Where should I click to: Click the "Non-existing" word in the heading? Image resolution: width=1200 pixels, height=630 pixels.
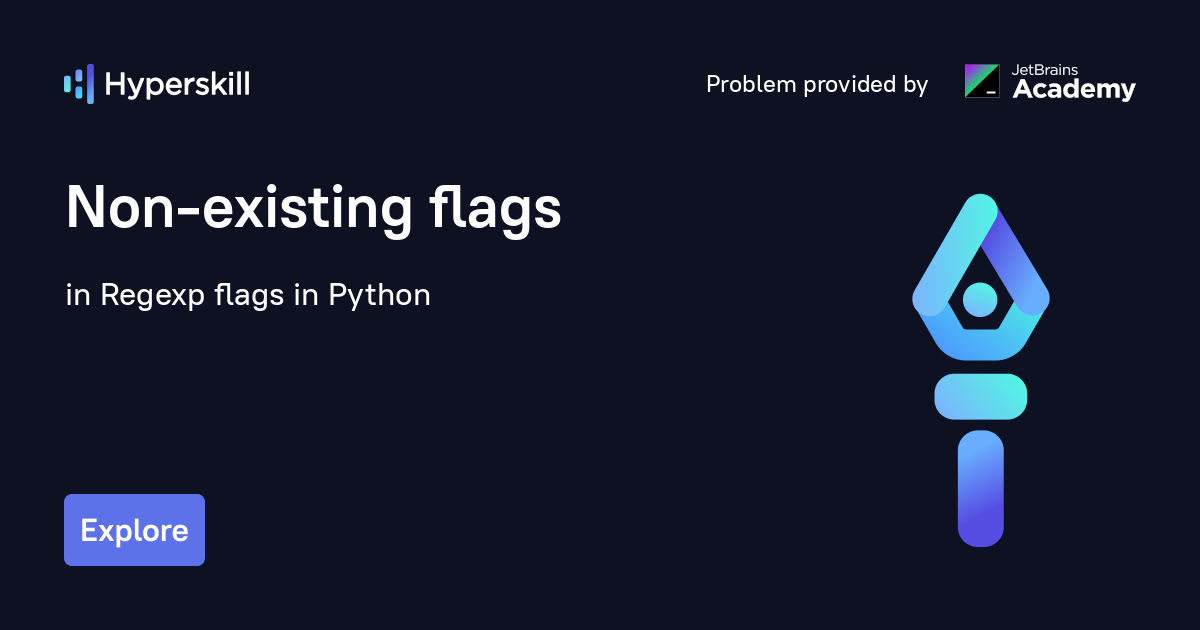238,208
